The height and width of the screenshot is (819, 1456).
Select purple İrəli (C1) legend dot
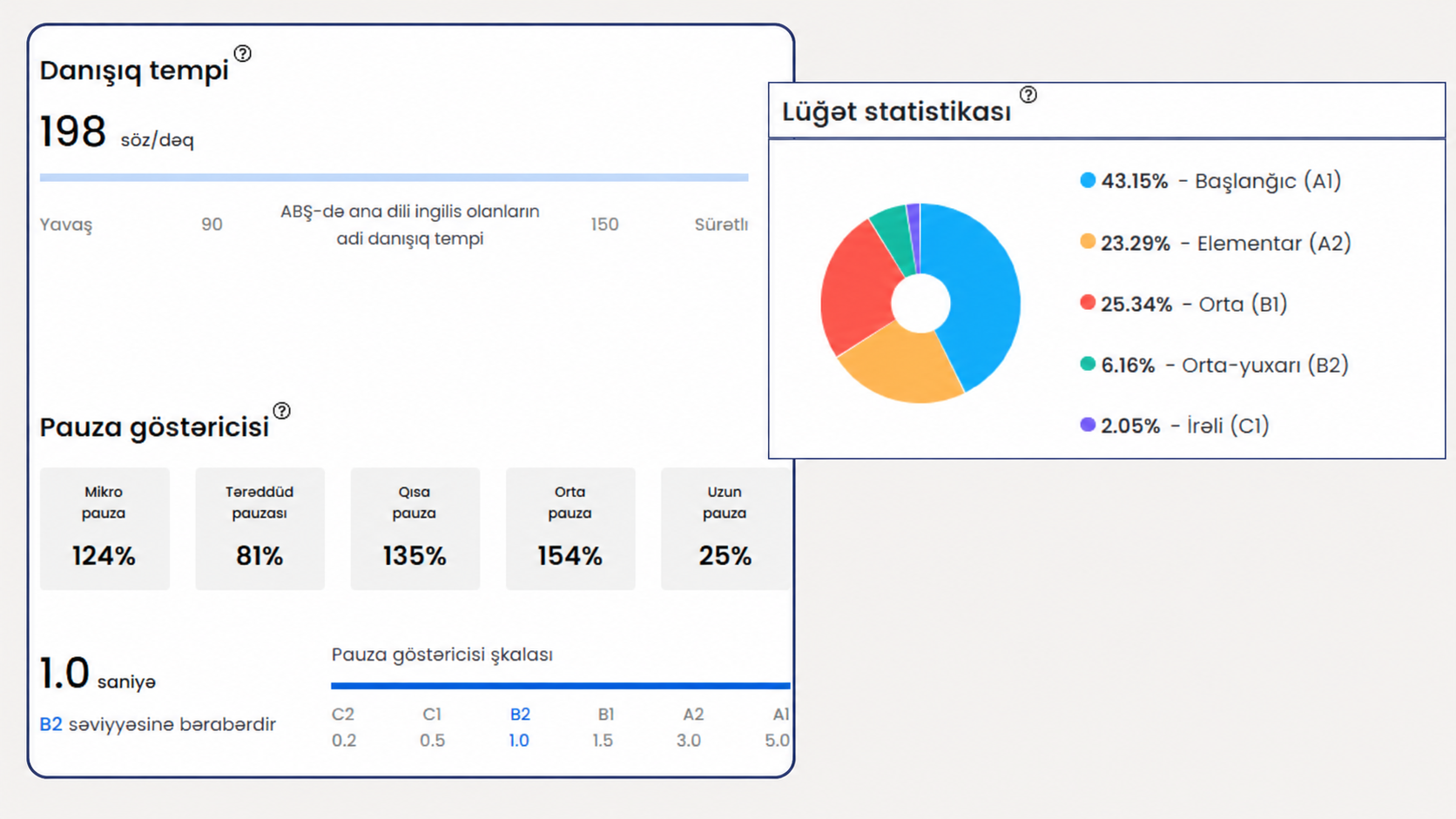tap(1088, 425)
